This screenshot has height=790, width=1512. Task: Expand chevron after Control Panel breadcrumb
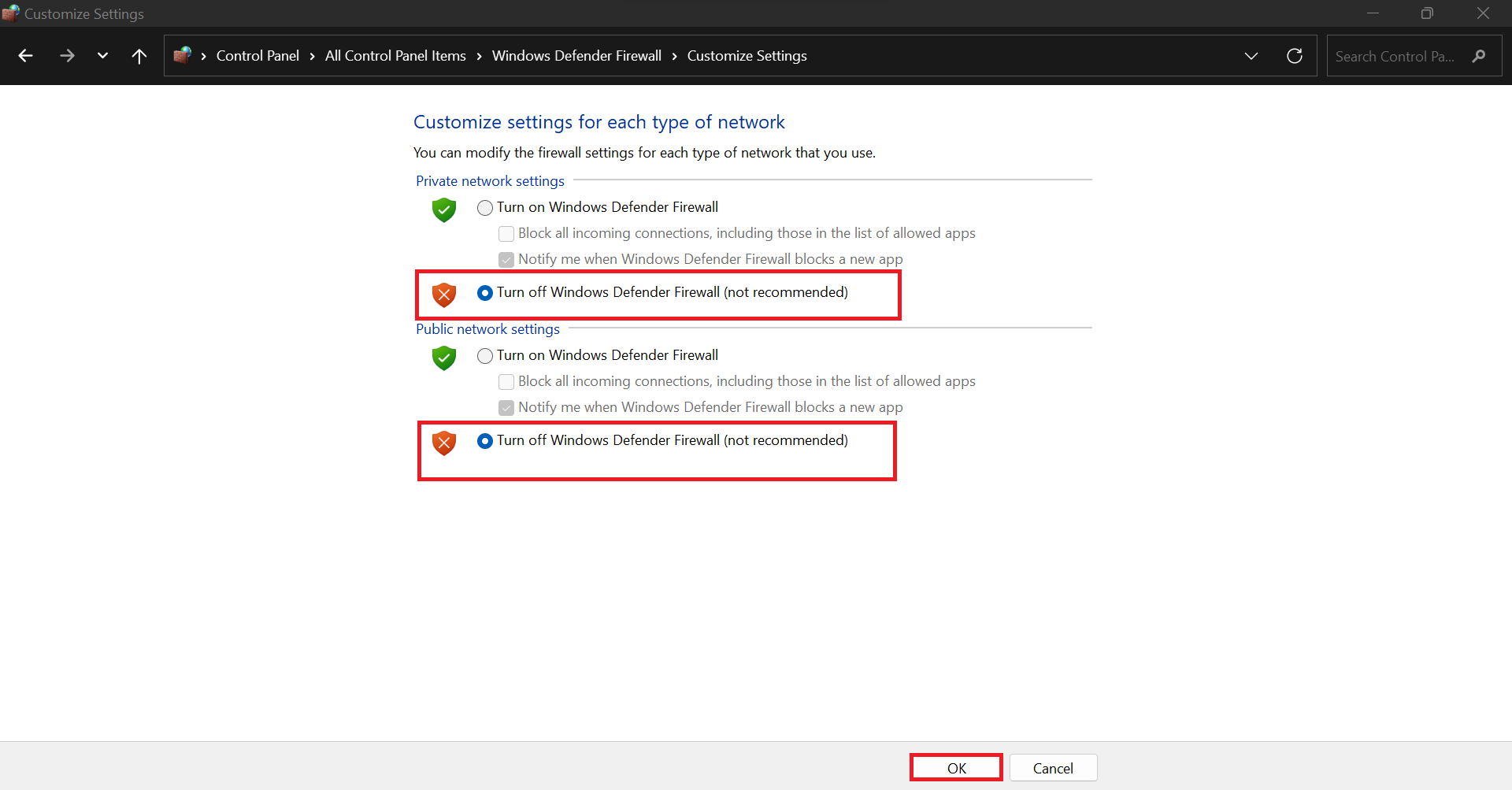click(313, 56)
